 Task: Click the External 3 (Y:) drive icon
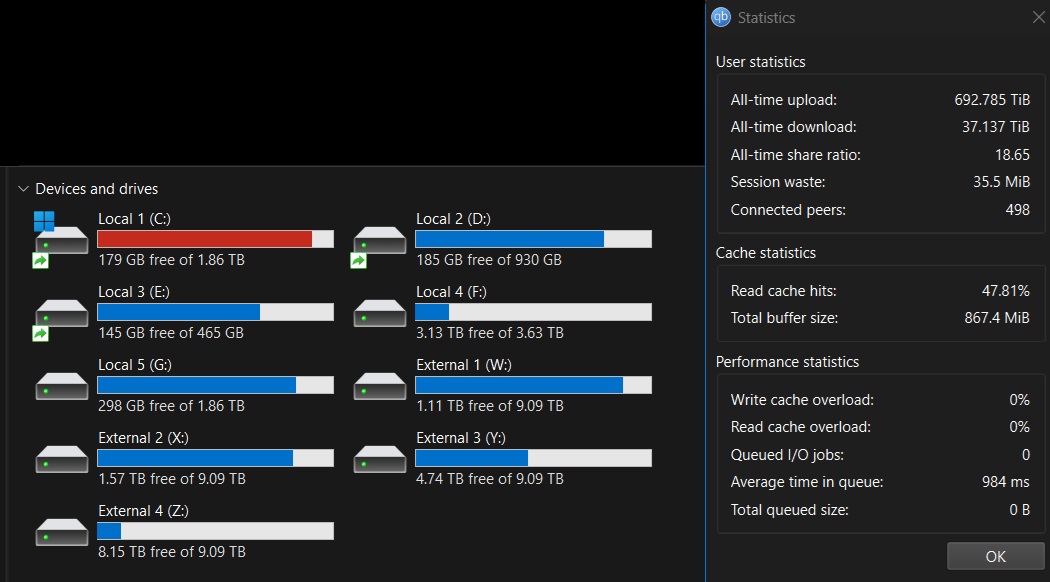click(x=380, y=459)
